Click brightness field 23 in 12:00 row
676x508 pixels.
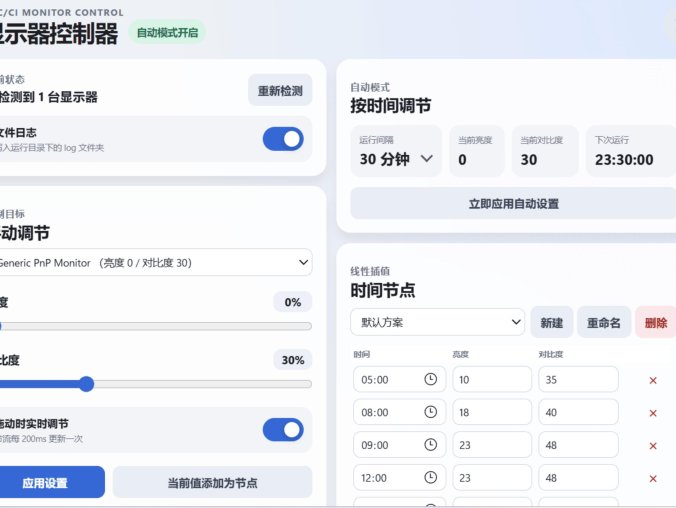(492, 477)
